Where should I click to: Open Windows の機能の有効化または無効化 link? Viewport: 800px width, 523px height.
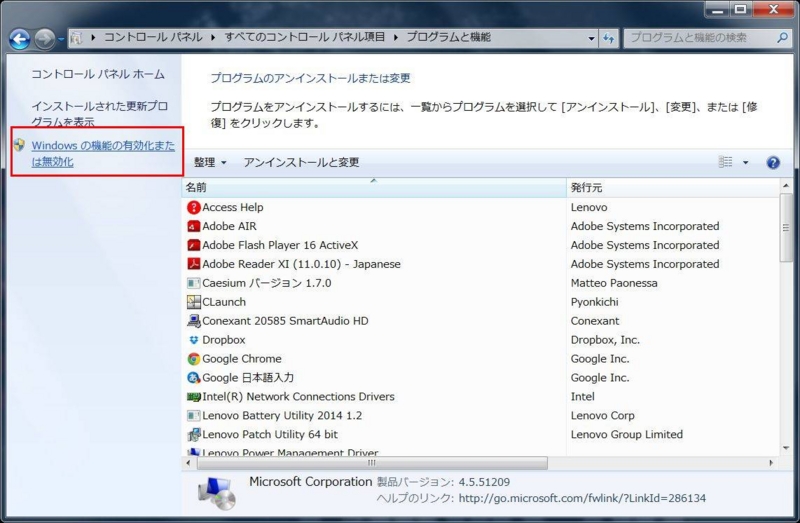click(x=103, y=154)
